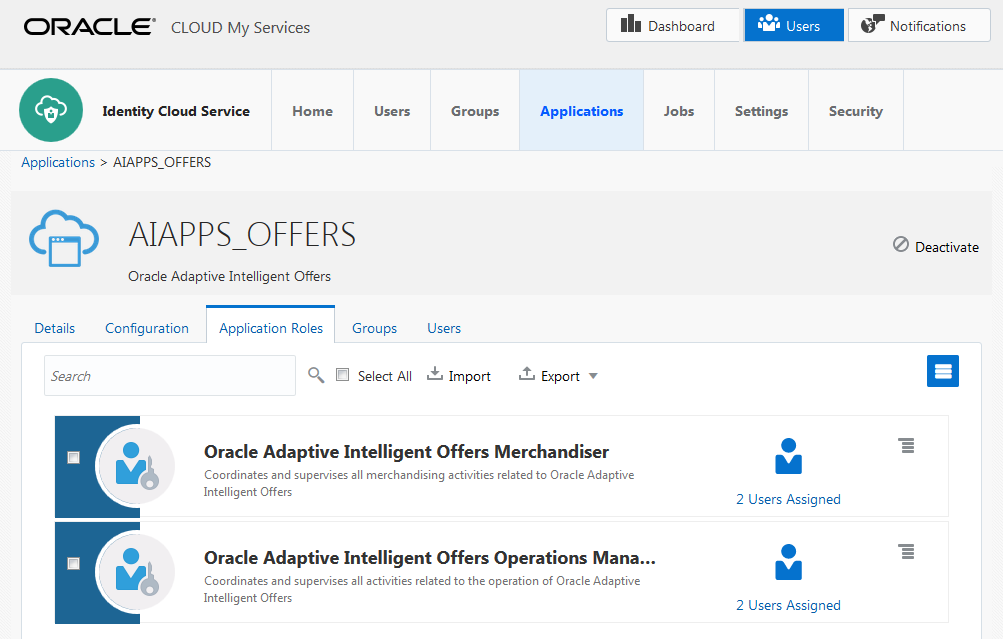Focus the role Search input field
This screenshot has width=1003, height=639.
click(x=169, y=376)
